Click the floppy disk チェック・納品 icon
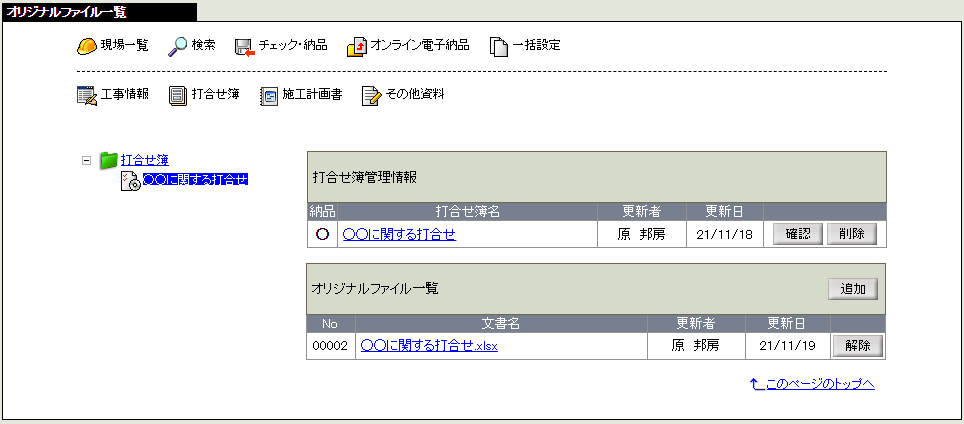Screen dimensions: 964x424 click(245, 47)
